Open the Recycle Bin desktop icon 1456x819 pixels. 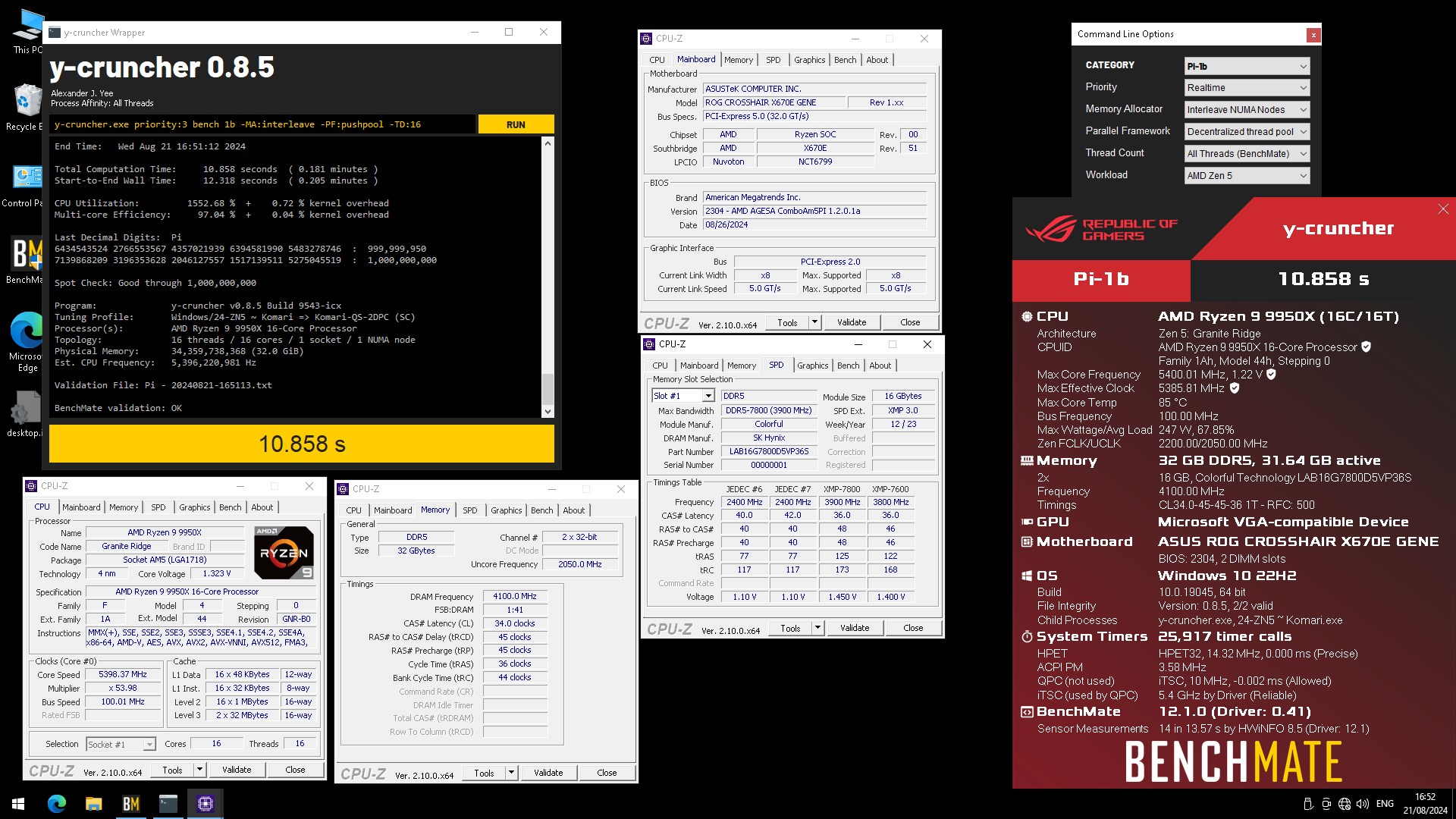point(27,106)
